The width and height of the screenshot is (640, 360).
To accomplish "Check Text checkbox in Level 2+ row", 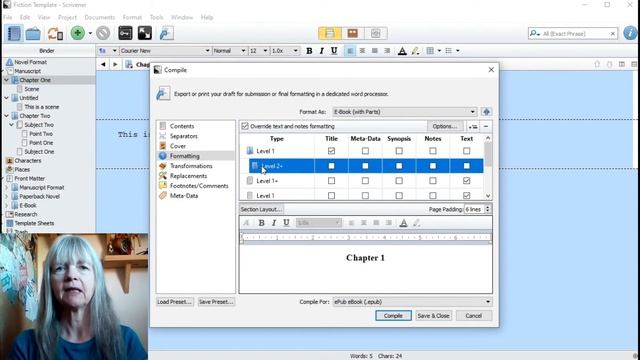I will pyautogui.click(x=466, y=166).
